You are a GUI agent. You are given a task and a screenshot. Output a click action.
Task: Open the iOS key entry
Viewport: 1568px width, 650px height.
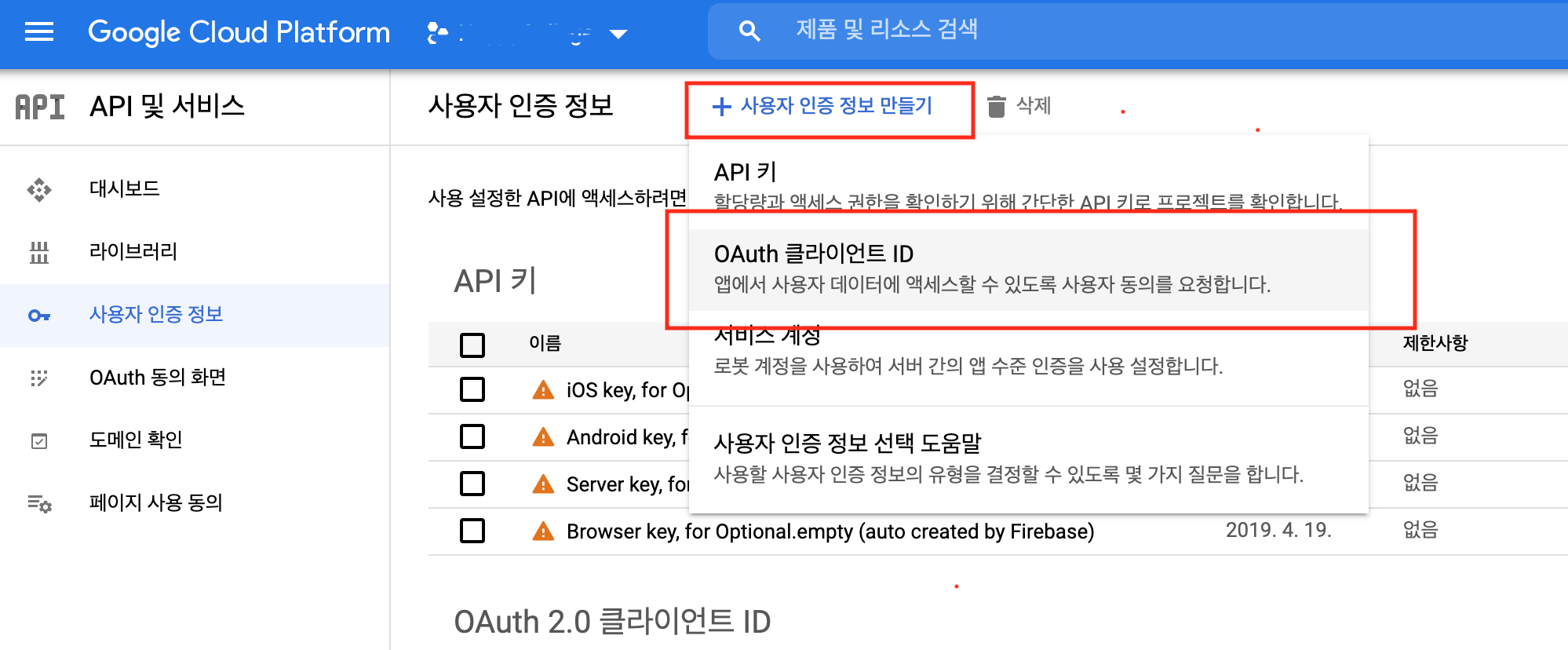coord(628,390)
